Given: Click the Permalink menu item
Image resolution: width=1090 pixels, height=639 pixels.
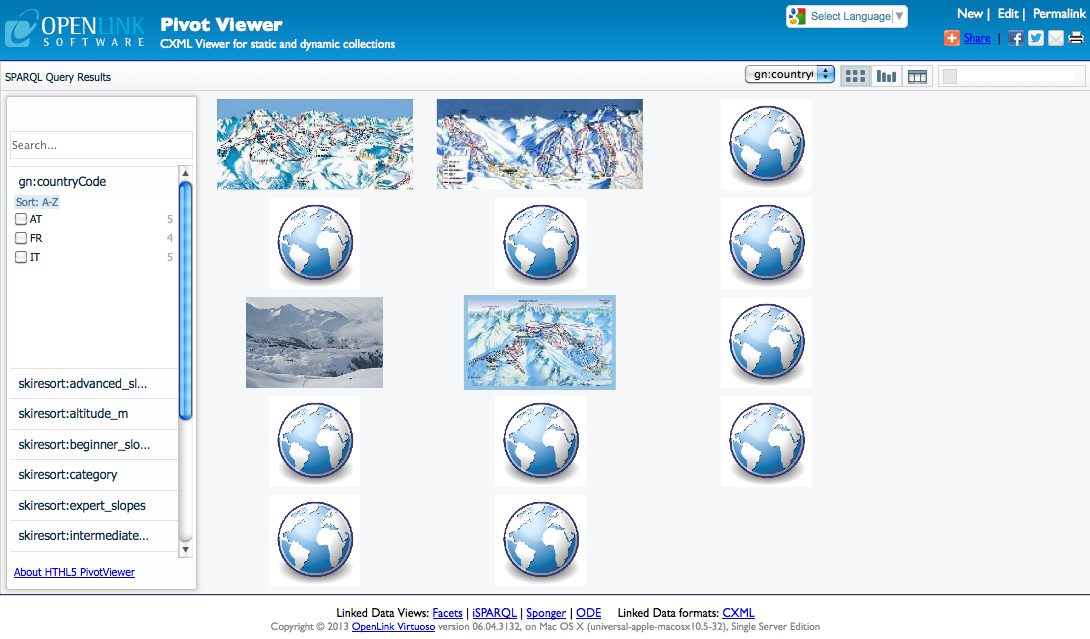Looking at the screenshot, I should (1058, 14).
